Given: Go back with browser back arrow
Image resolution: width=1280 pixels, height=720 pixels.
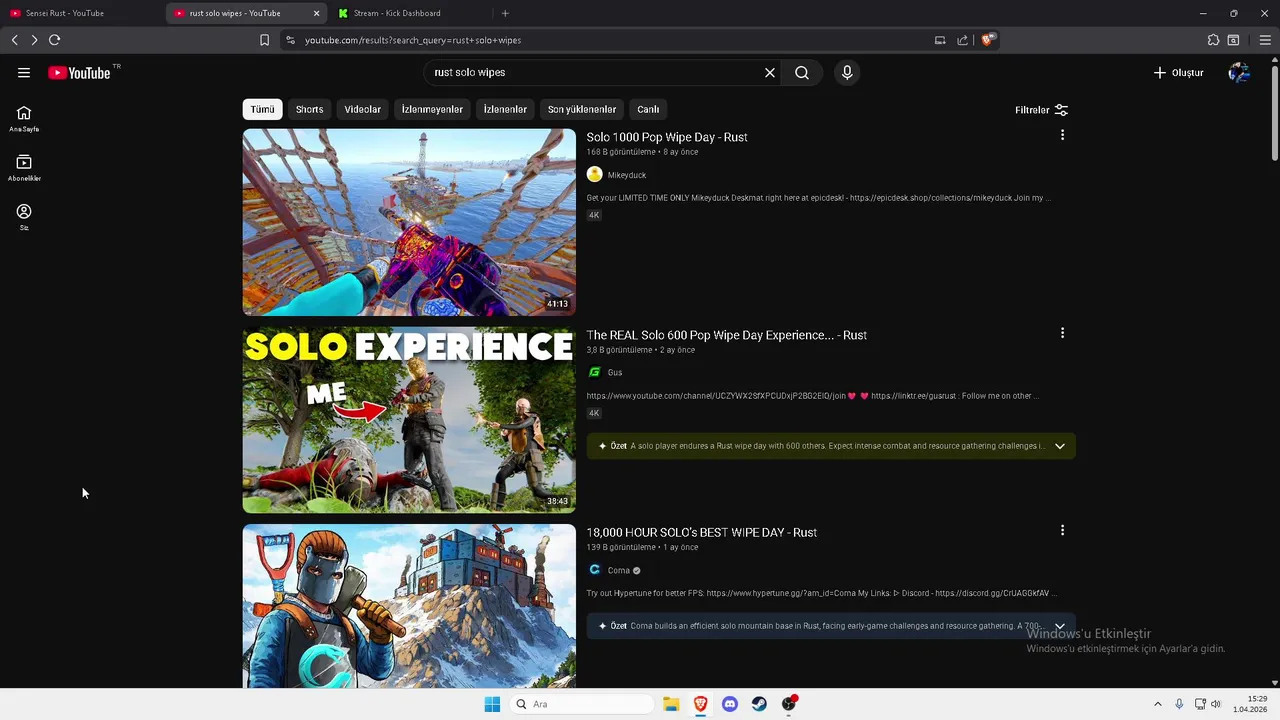Looking at the screenshot, I should coord(14,40).
